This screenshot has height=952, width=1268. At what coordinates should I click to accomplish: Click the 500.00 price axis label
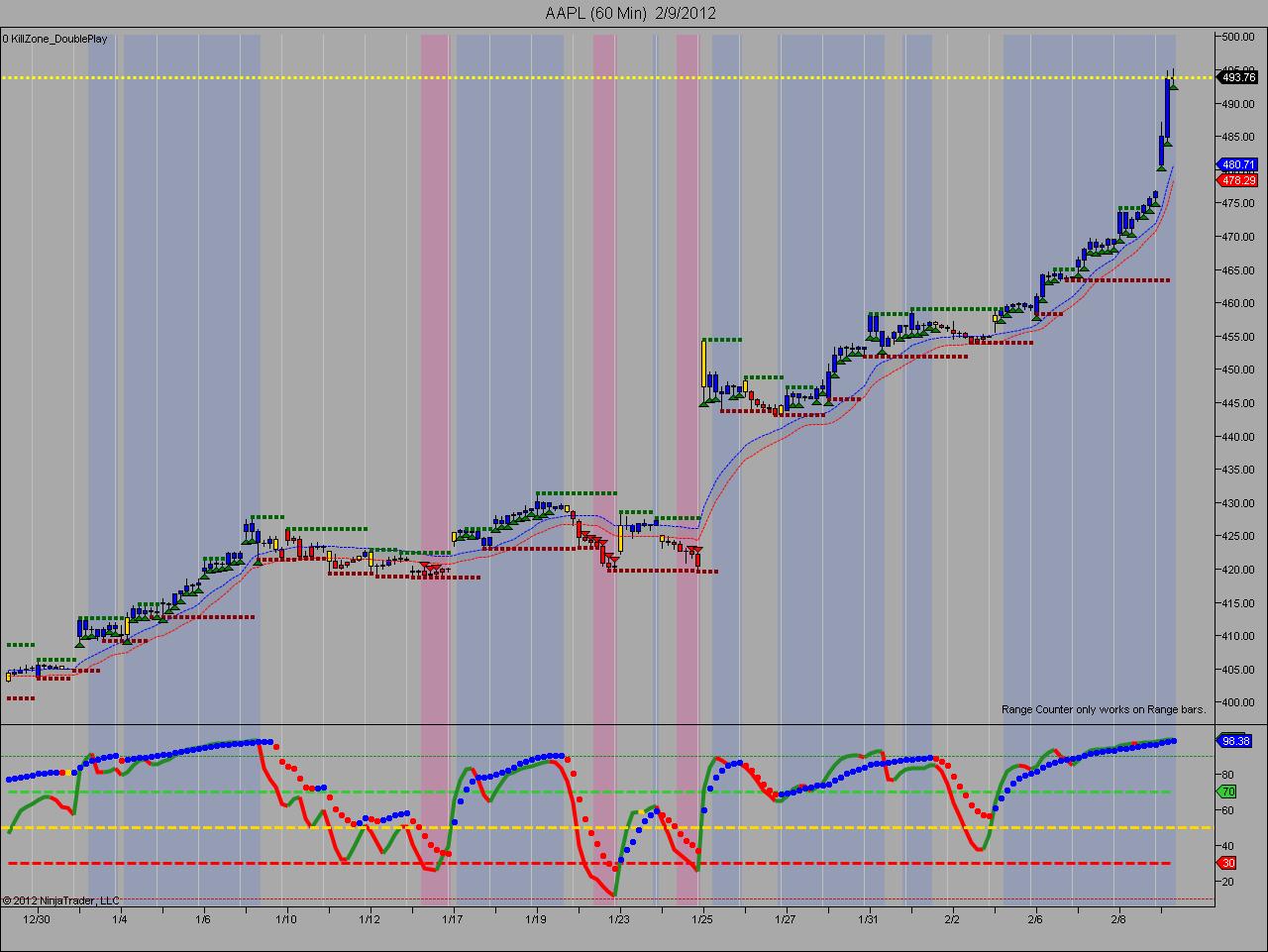tap(1238, 37)
